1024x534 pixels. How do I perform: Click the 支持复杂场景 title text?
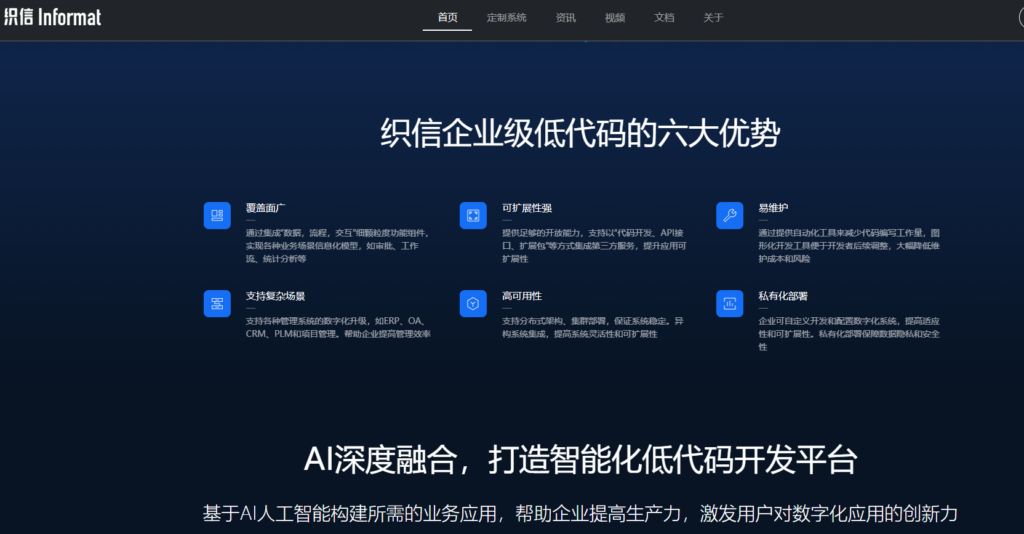click(x=275, y=296)
